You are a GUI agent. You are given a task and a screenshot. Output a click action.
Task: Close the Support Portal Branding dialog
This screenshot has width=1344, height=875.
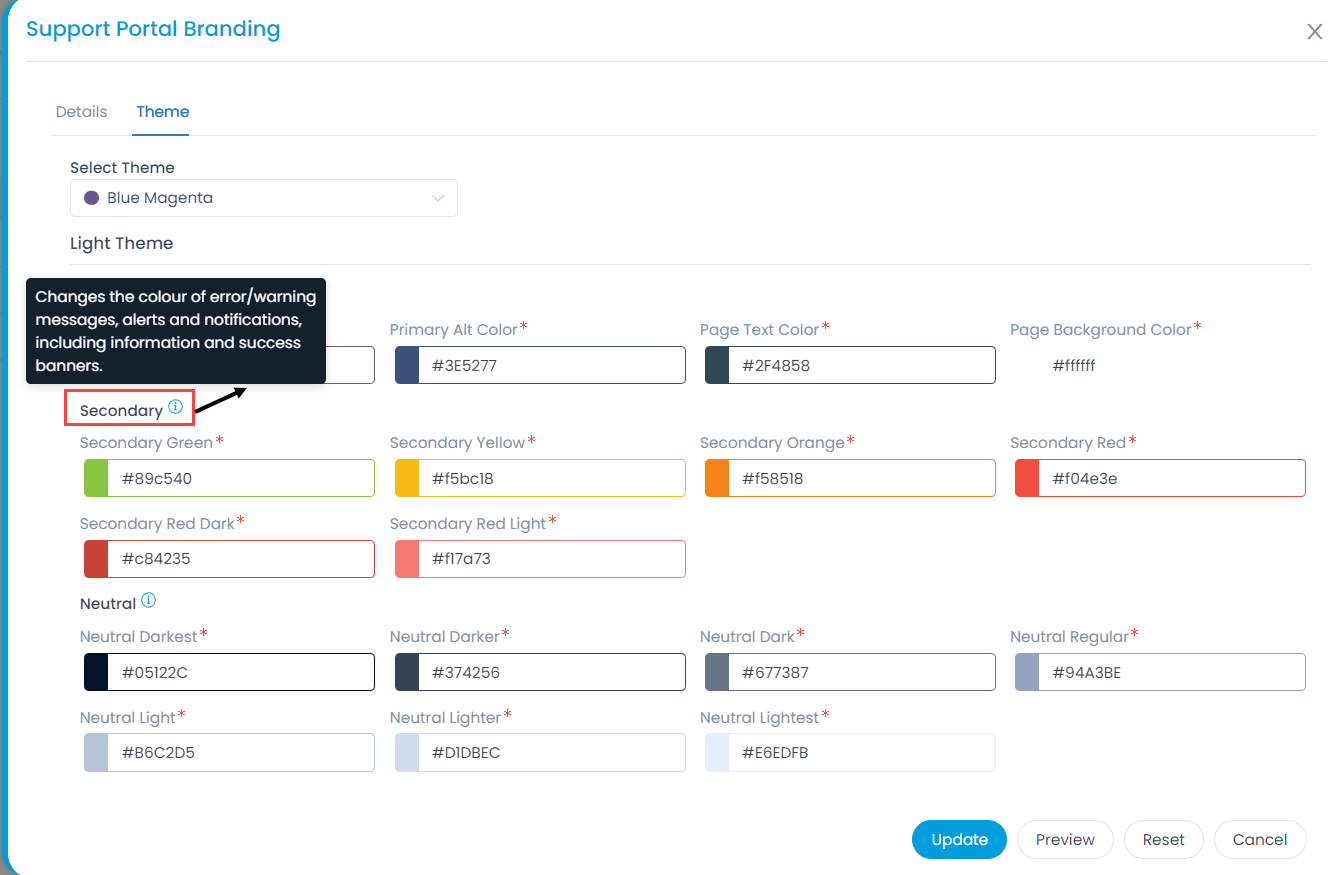click(x=1314, y=32)
